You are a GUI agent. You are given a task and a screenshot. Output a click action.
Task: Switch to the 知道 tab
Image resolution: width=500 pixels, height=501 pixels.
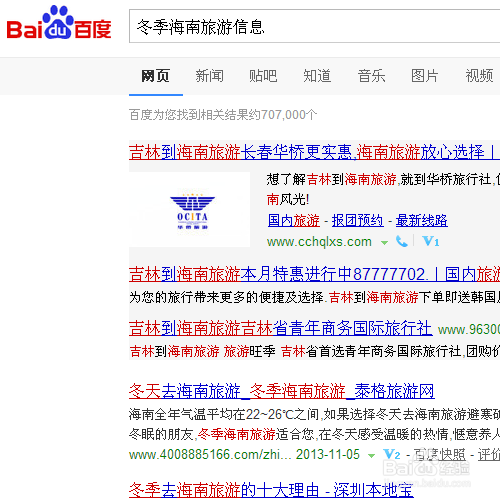317,76
